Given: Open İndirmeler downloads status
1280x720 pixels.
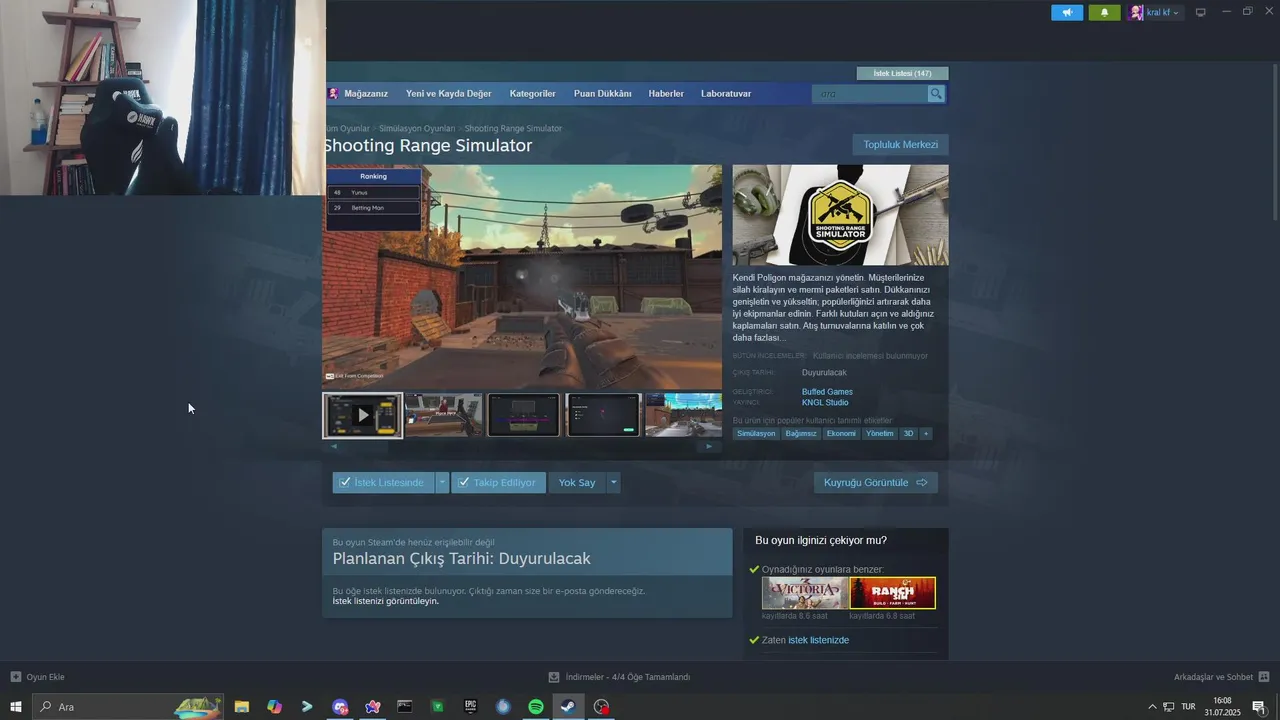Looking at the screenshot, I should (620, 677).
